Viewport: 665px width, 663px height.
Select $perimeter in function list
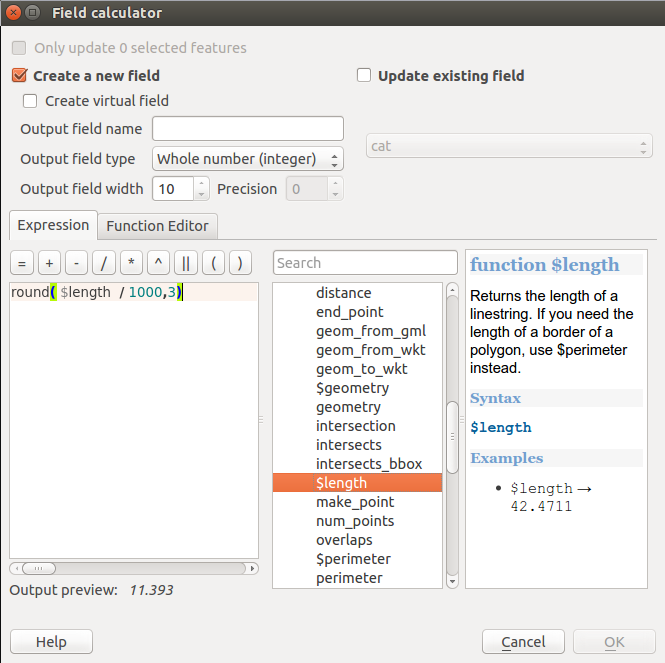353,559
